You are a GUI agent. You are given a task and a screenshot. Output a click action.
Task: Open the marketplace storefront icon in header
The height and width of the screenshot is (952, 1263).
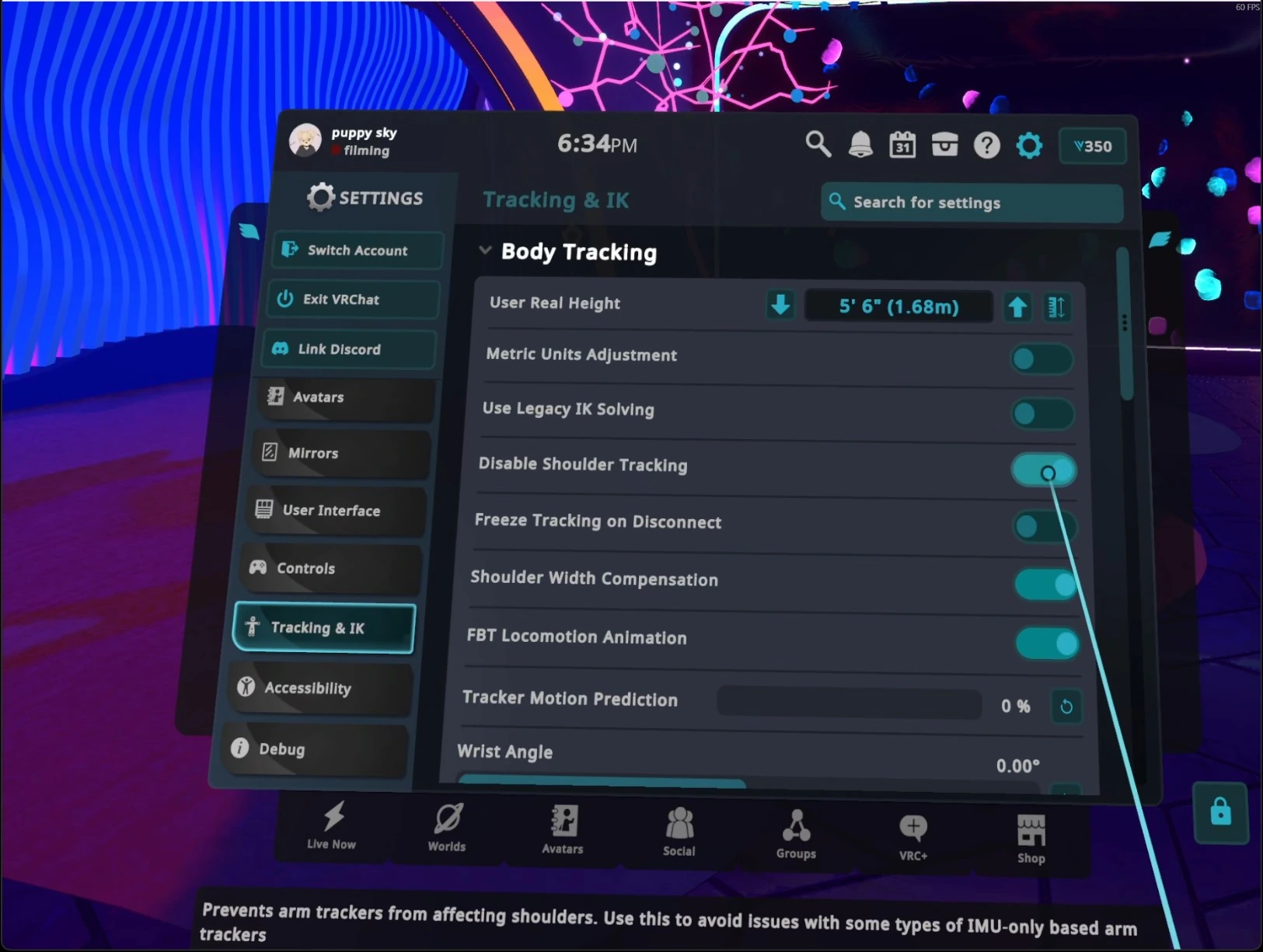tap(944, 145)
